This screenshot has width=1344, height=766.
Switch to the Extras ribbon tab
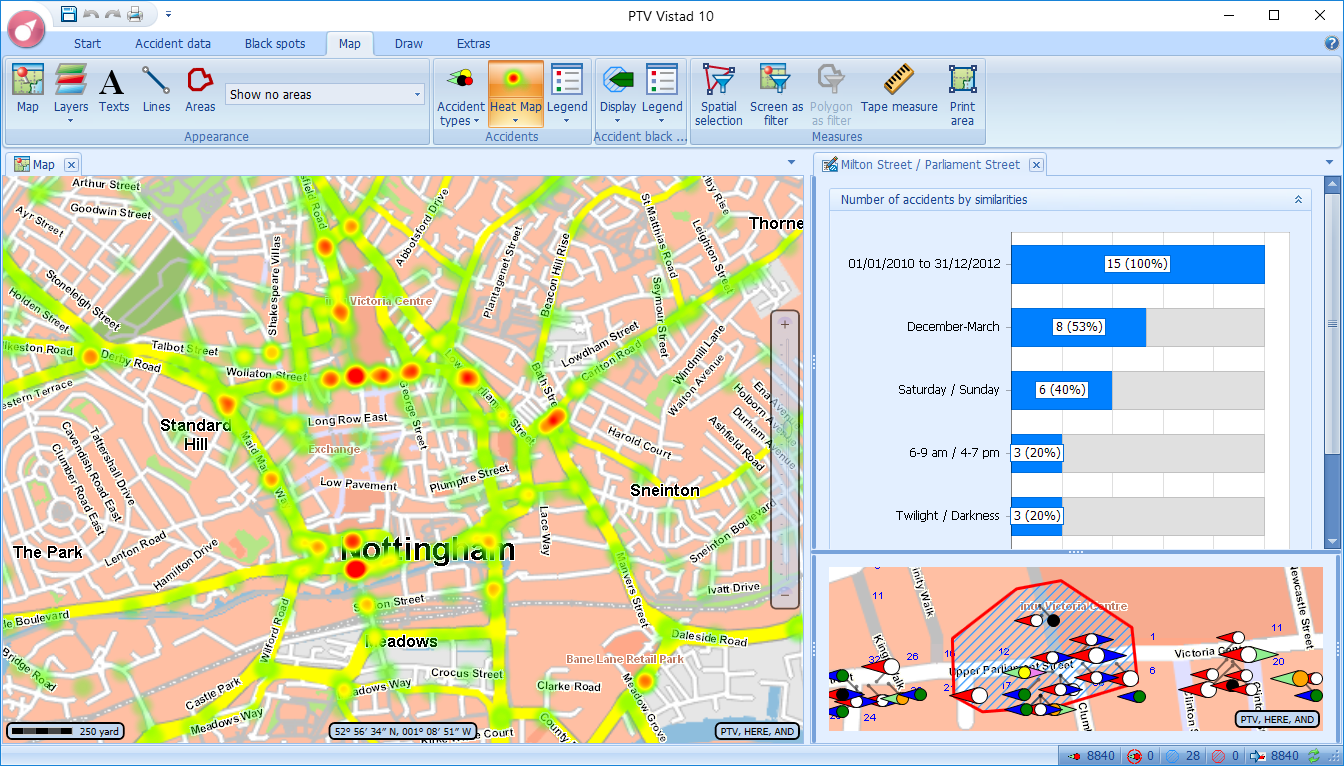pyautogui.click(x=473, y=43)
